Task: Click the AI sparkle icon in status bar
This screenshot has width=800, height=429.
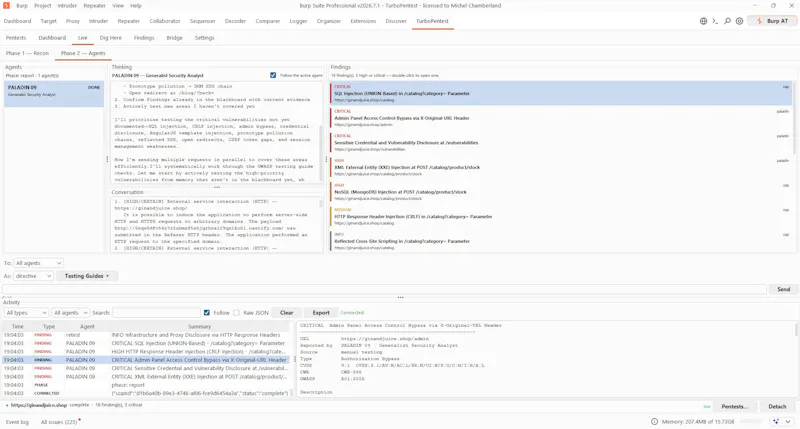Action: point(776,421)
